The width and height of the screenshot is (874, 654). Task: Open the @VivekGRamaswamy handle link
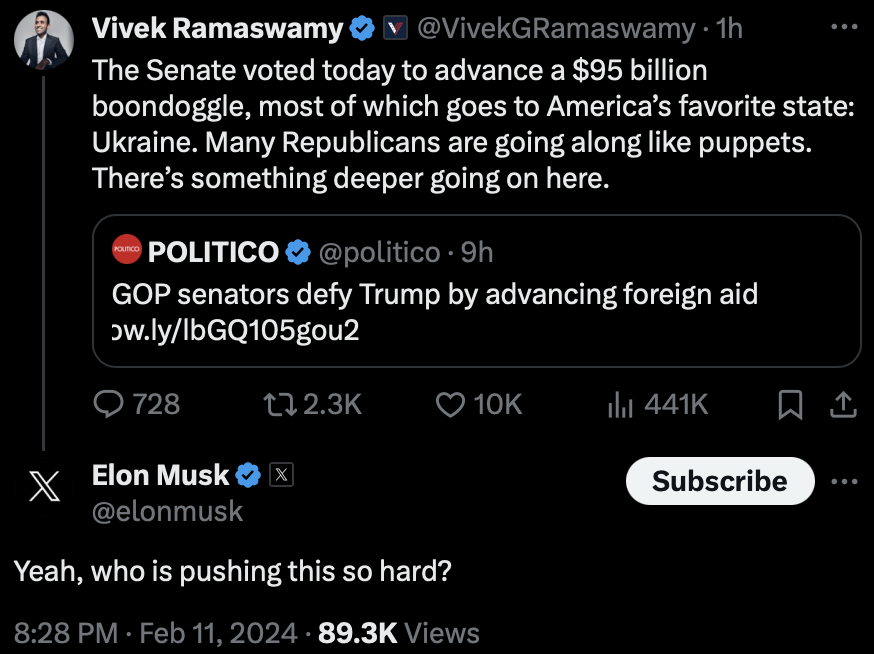[x=554, y=30]
